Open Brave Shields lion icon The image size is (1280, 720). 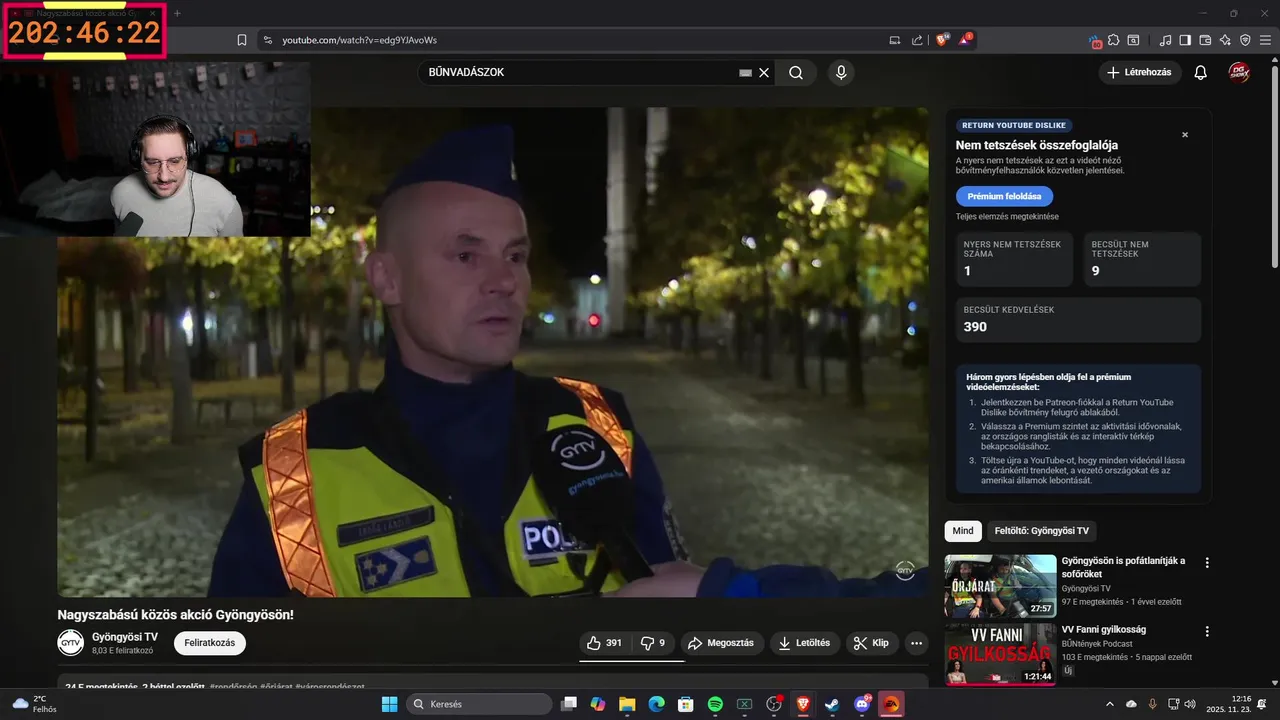pos(942,40)
